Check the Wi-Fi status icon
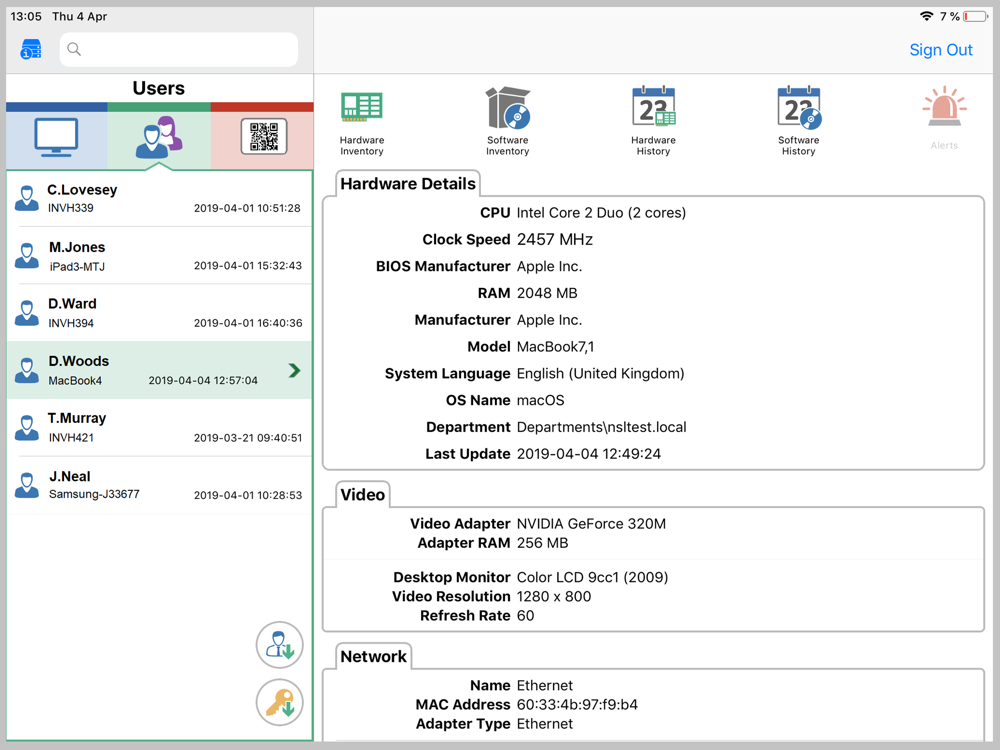 tap(927, 16)
